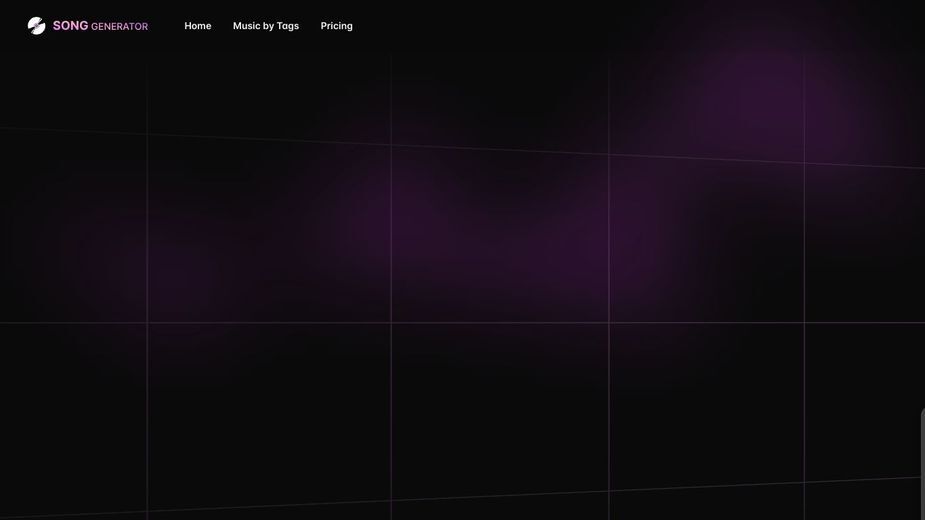Click the grey vertical scroll handle
This screenshot has width=925, height=520.
tap(923, 464)
